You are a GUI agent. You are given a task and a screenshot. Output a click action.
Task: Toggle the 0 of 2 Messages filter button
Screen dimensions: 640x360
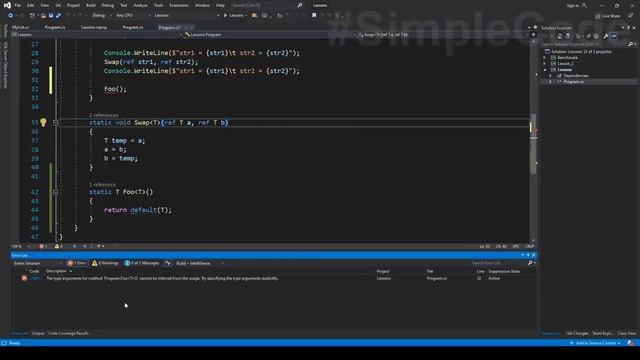[142, 263]
